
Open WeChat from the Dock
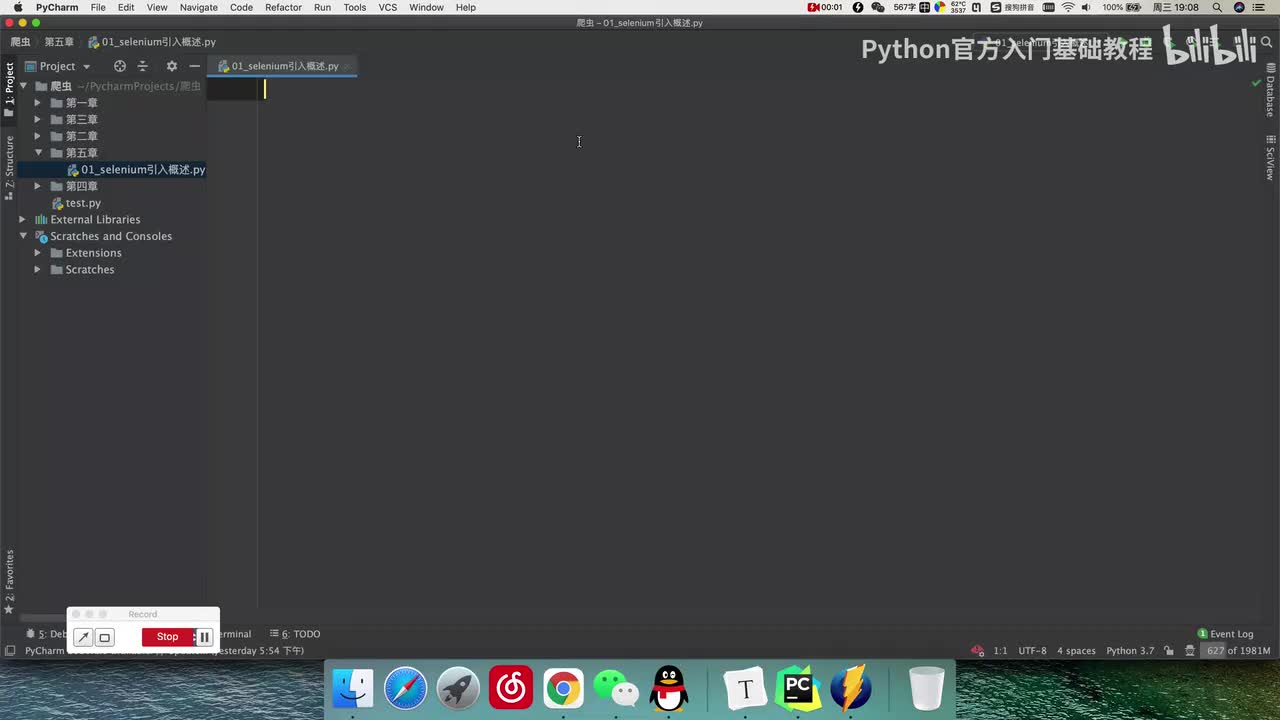(616, 689)
